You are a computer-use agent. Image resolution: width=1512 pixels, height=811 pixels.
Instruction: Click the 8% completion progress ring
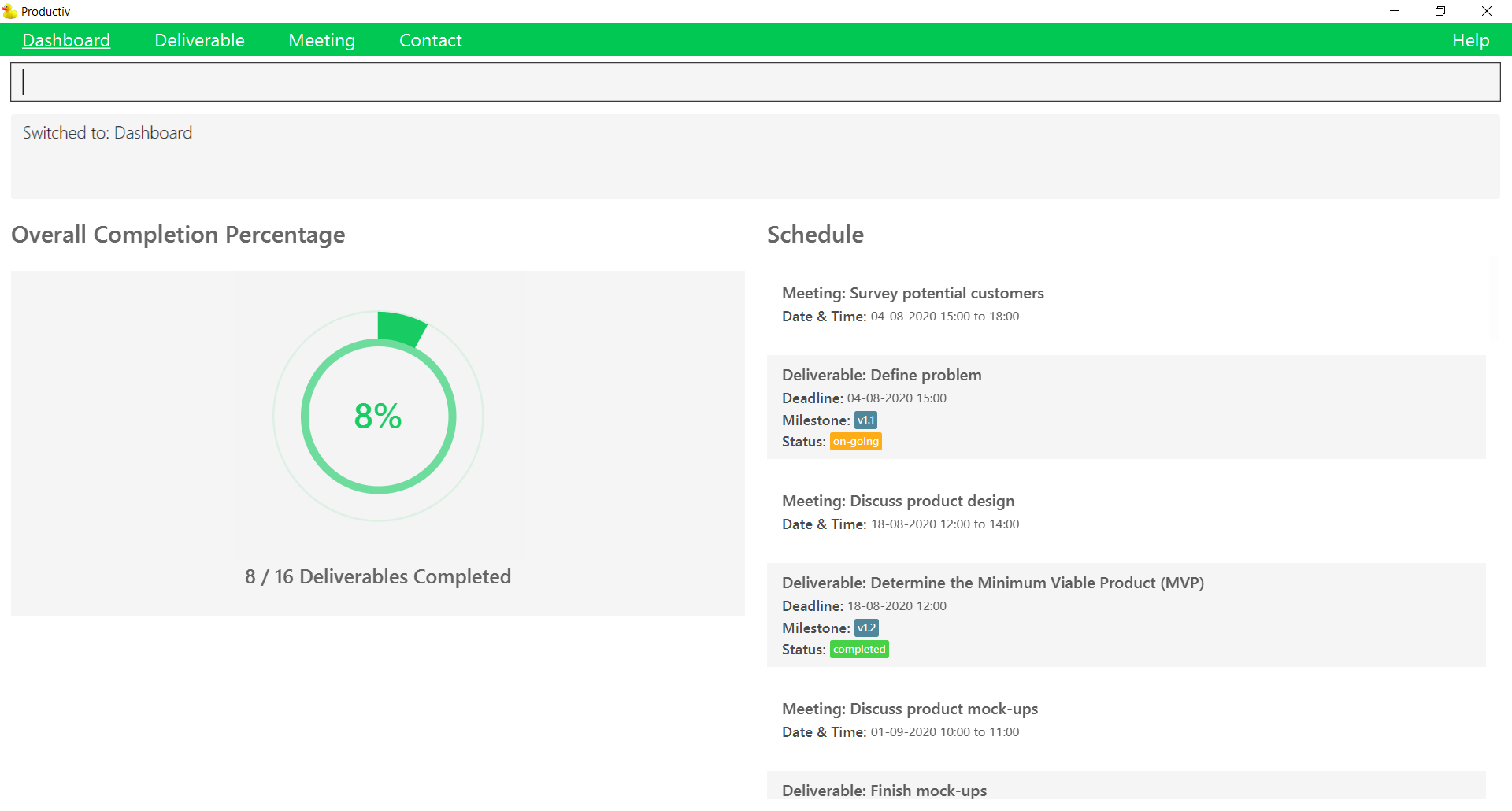[378, 416]
